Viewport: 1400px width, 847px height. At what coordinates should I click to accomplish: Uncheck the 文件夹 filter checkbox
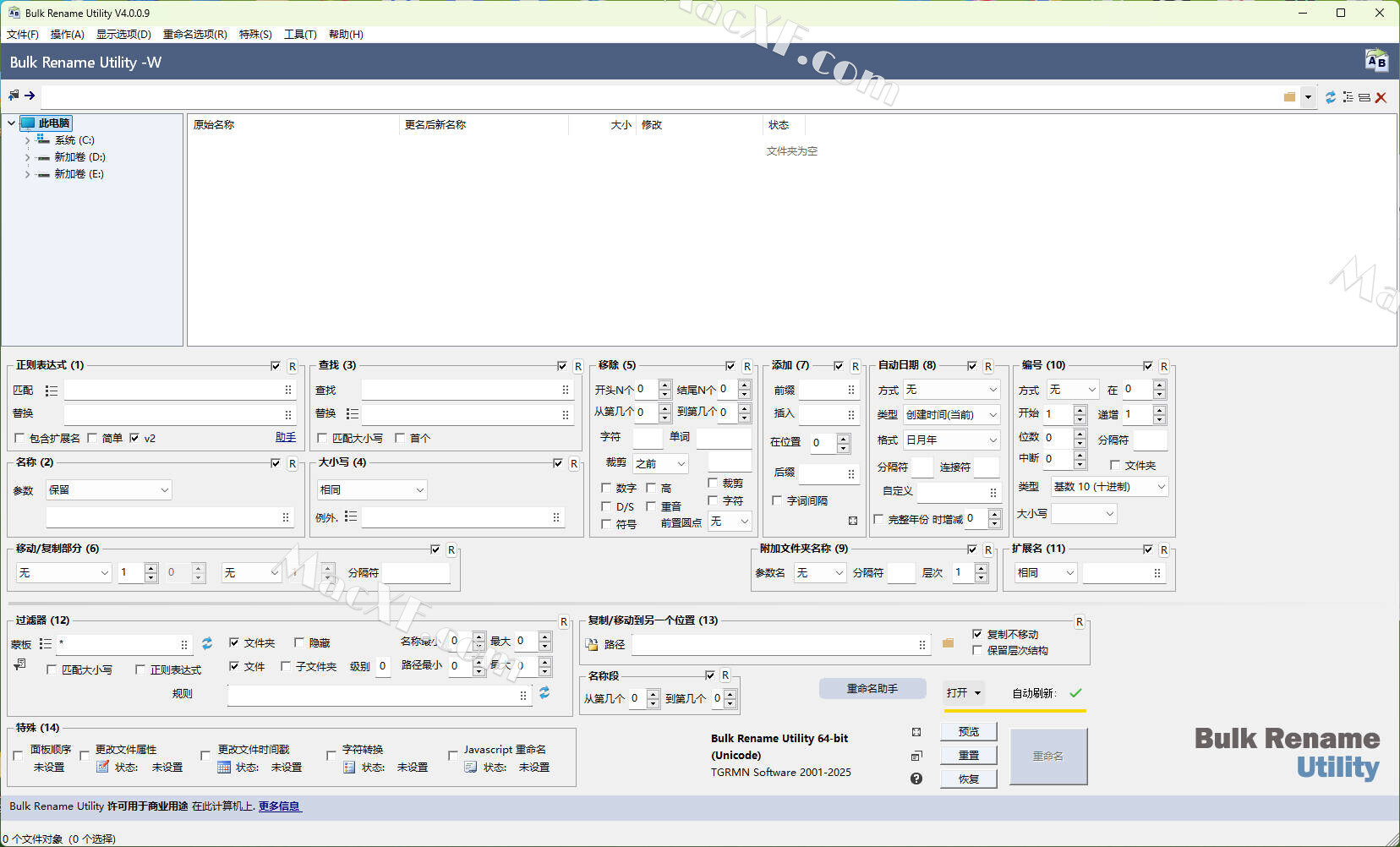(234, 642)
